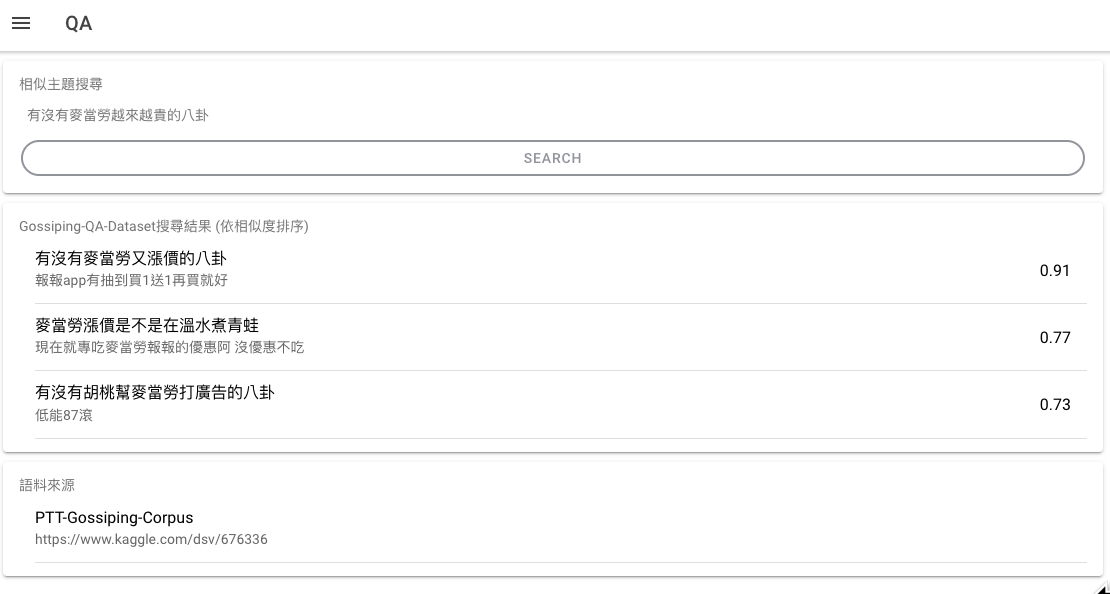This screenshot has height=594, width=1110.
Task: Select the 0.91 similarity score
Action: [x=1055, y=270]
